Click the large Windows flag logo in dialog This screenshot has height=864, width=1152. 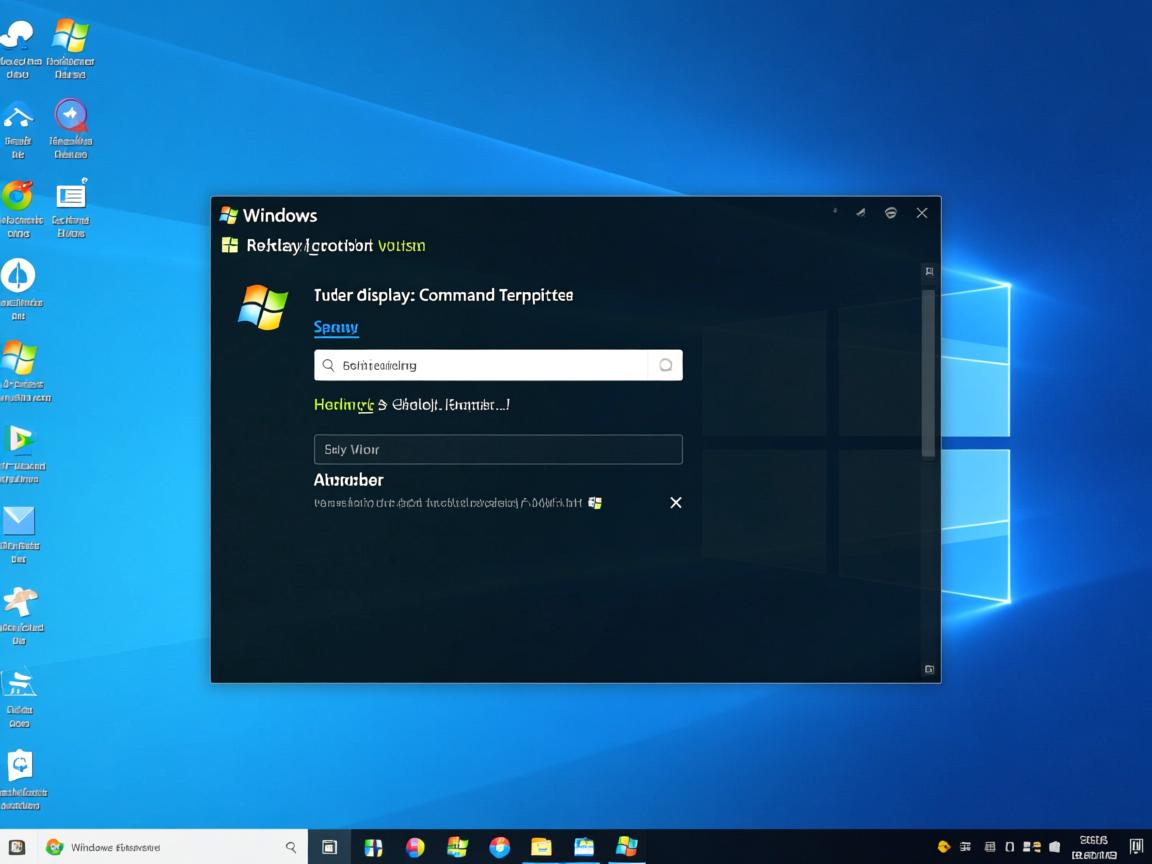point(263,306)
